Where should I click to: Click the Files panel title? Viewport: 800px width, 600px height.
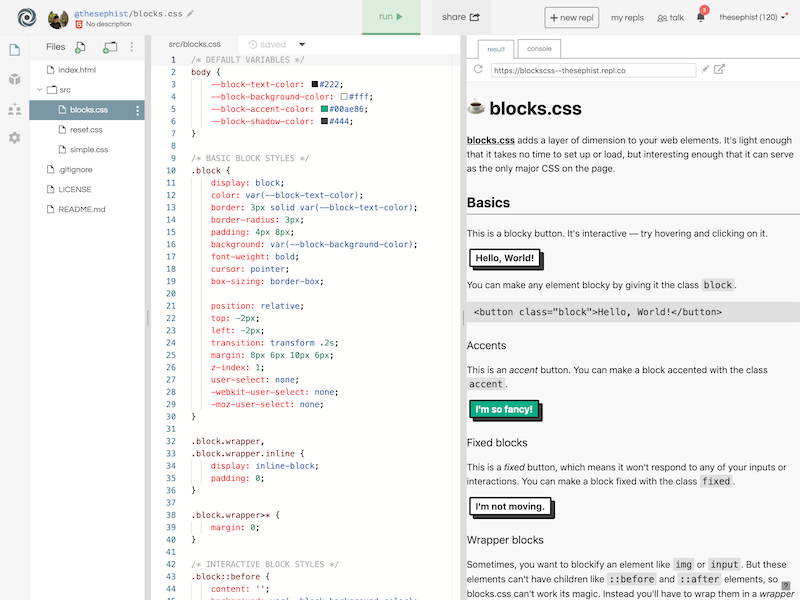[x=56, y=47]
